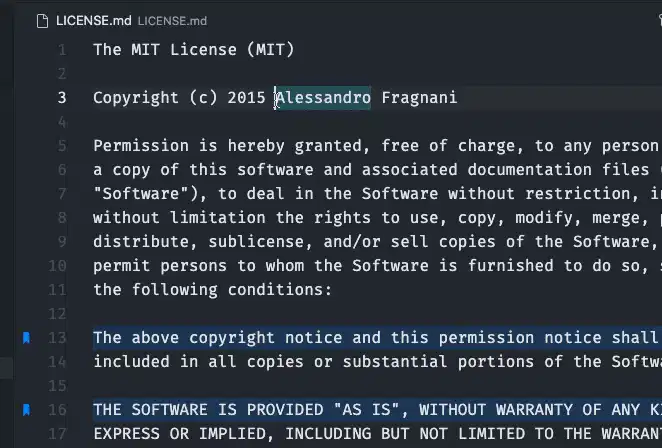Click the bookmarked line starting 'The above copyright'
The height and width of the screenshot is (448, 662).
click(x=377, y=338)
